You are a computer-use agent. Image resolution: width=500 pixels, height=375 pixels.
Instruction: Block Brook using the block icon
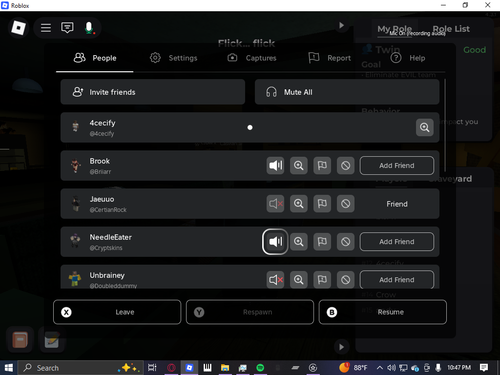[x=345, y=165]
